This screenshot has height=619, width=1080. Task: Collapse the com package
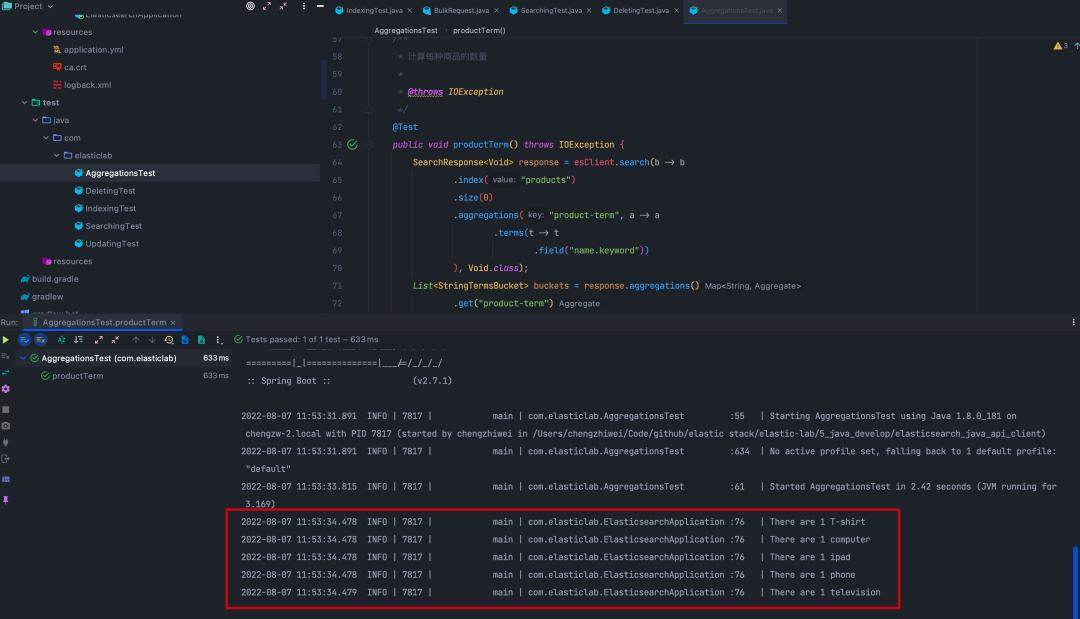coord(46,138)
